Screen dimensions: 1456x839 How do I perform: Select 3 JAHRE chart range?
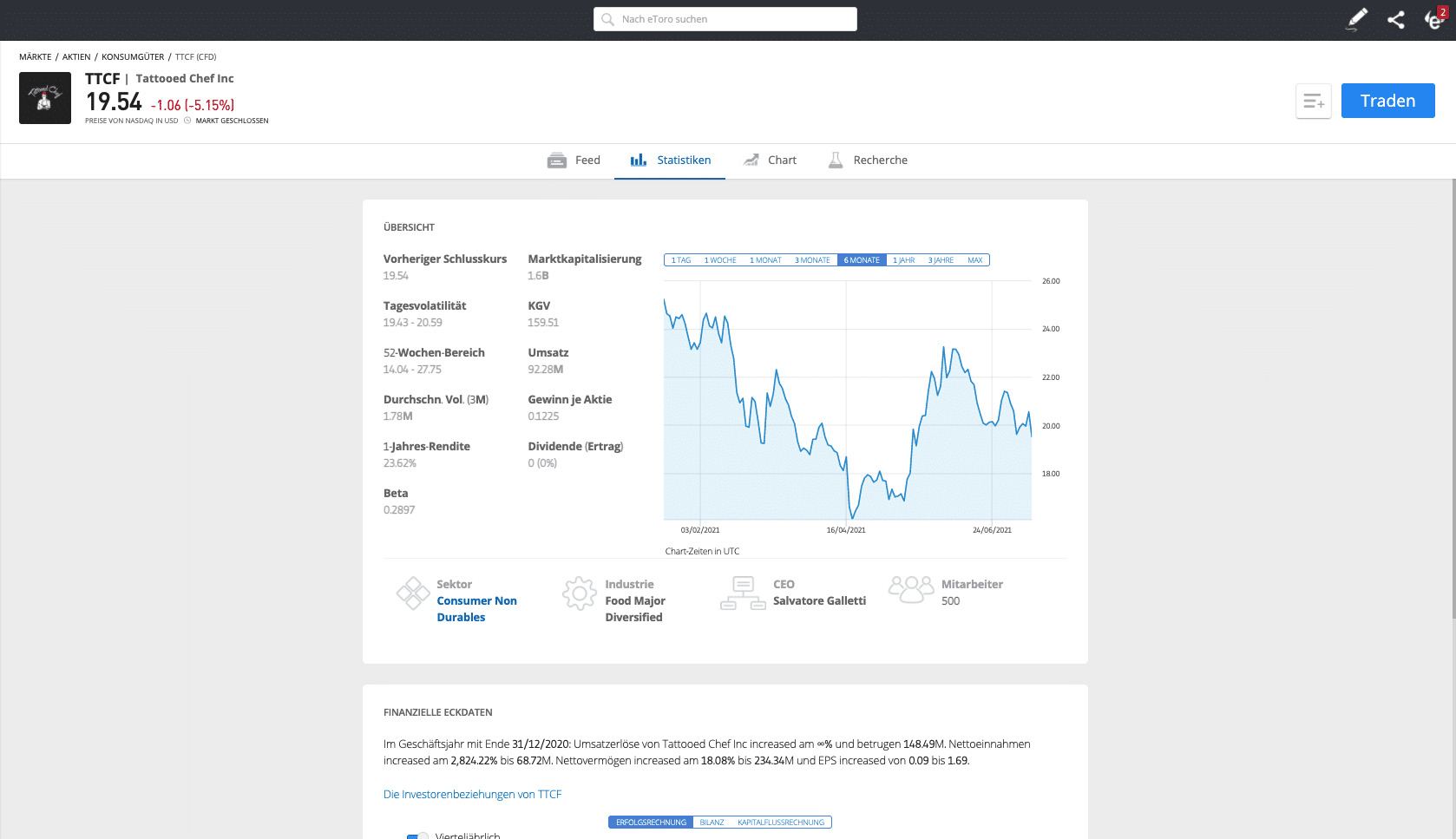(941, 260)
